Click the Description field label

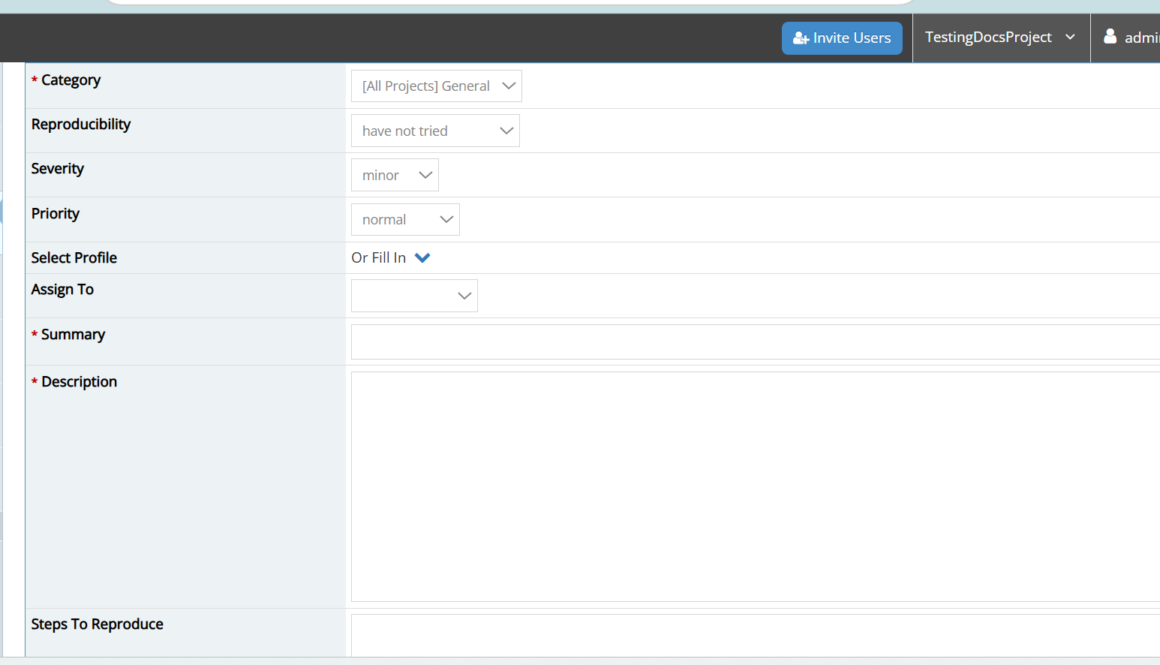click(79, 382)
